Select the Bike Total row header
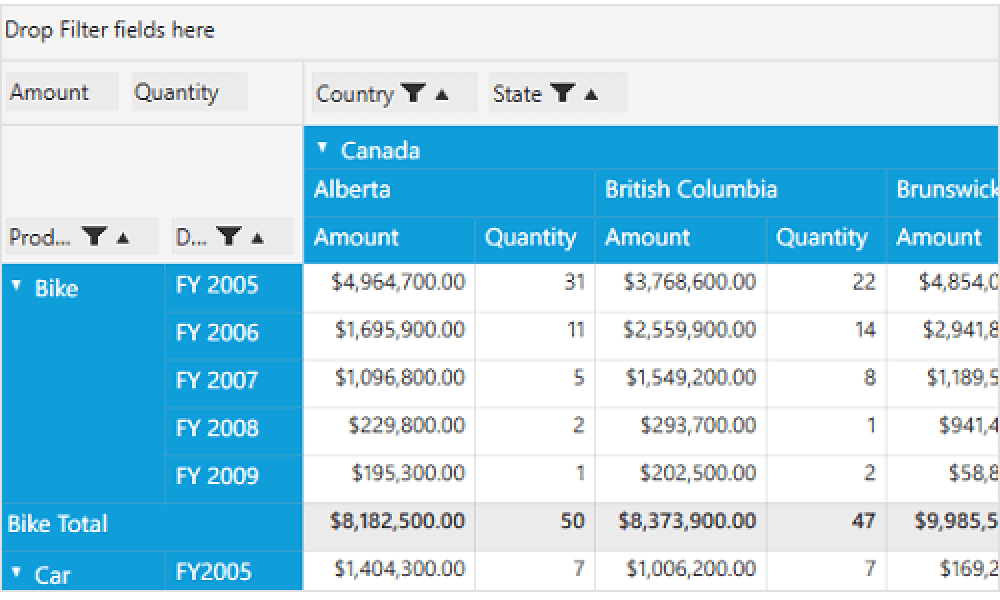This screenshot has height=600, width=1000. click(58, 524)
